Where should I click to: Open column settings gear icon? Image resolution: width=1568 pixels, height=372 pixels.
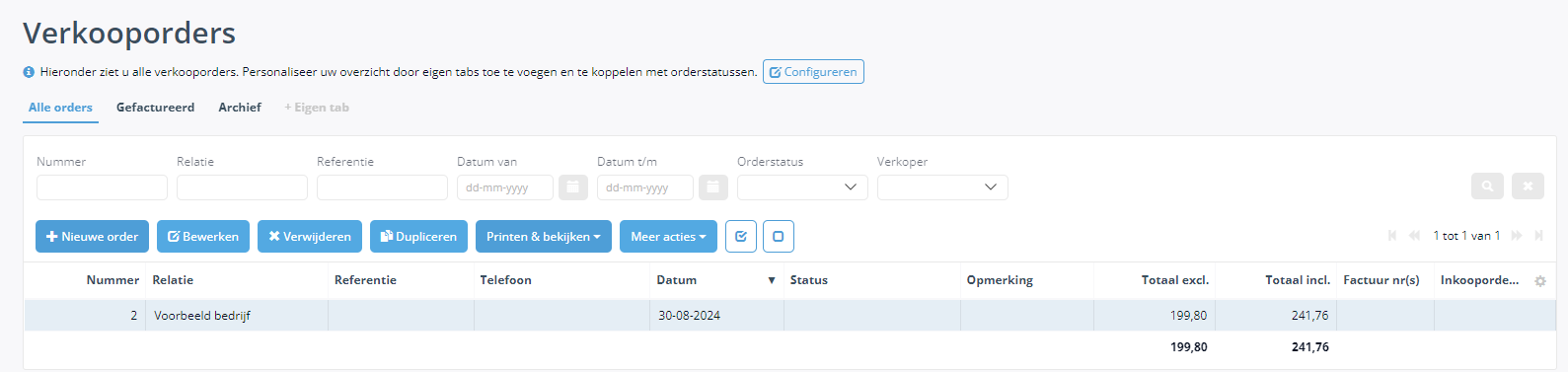click(x=1540, y=281)
